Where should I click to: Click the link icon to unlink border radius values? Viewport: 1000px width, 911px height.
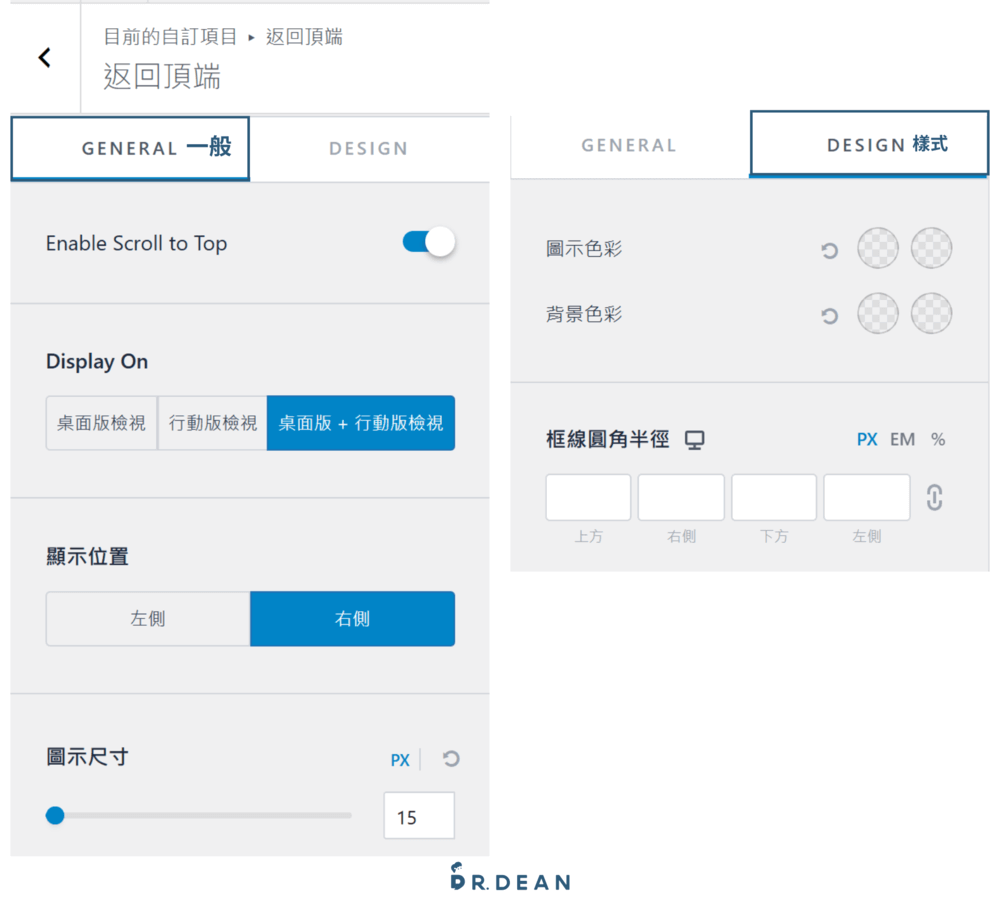[x=934, y=497]
